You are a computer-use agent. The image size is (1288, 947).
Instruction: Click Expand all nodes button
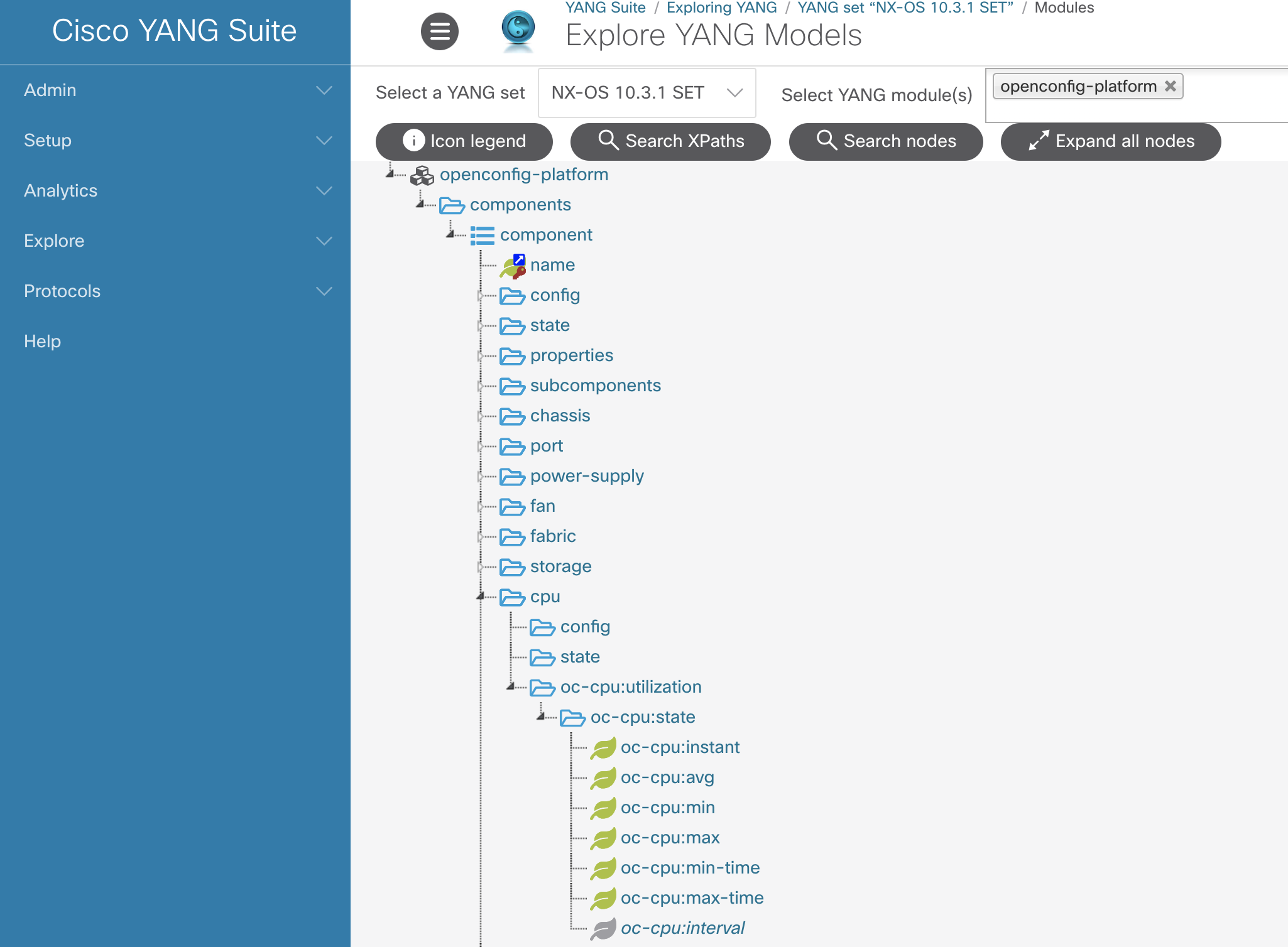click(x=1111, y=141)
